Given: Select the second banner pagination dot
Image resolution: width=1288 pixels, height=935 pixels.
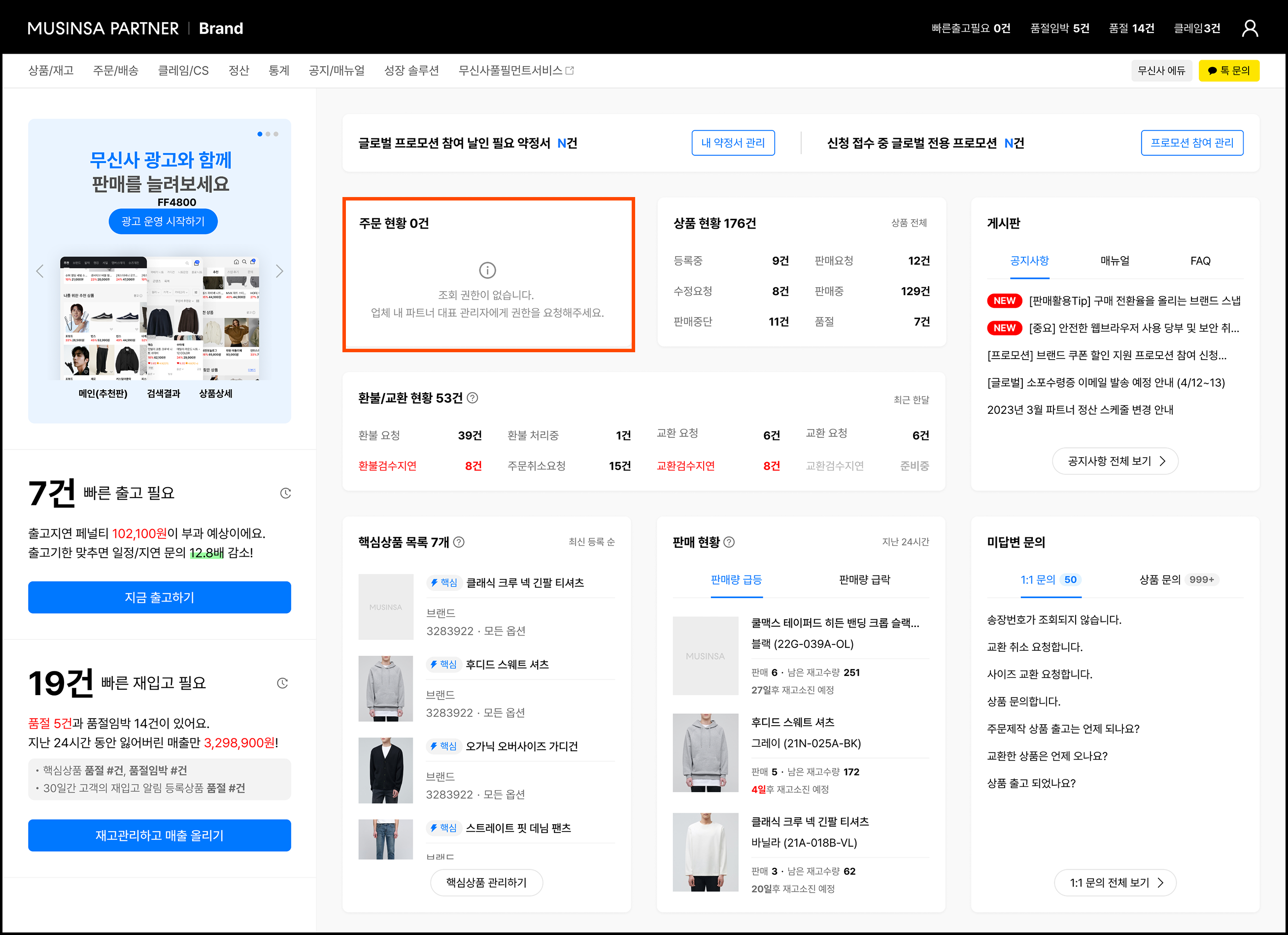Looking at the screenshot, I should 268,134.
